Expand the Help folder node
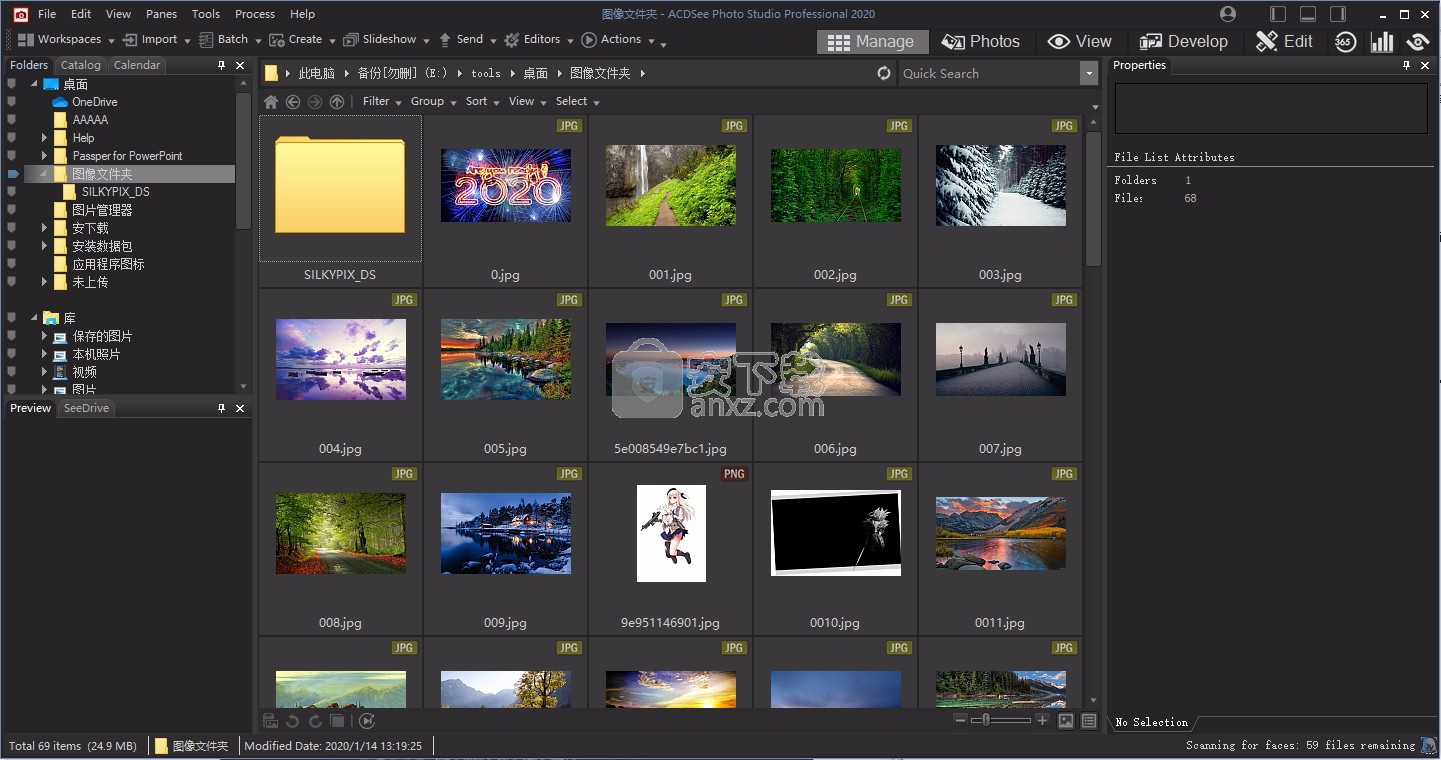1441x760 pixels. point(44,138)
